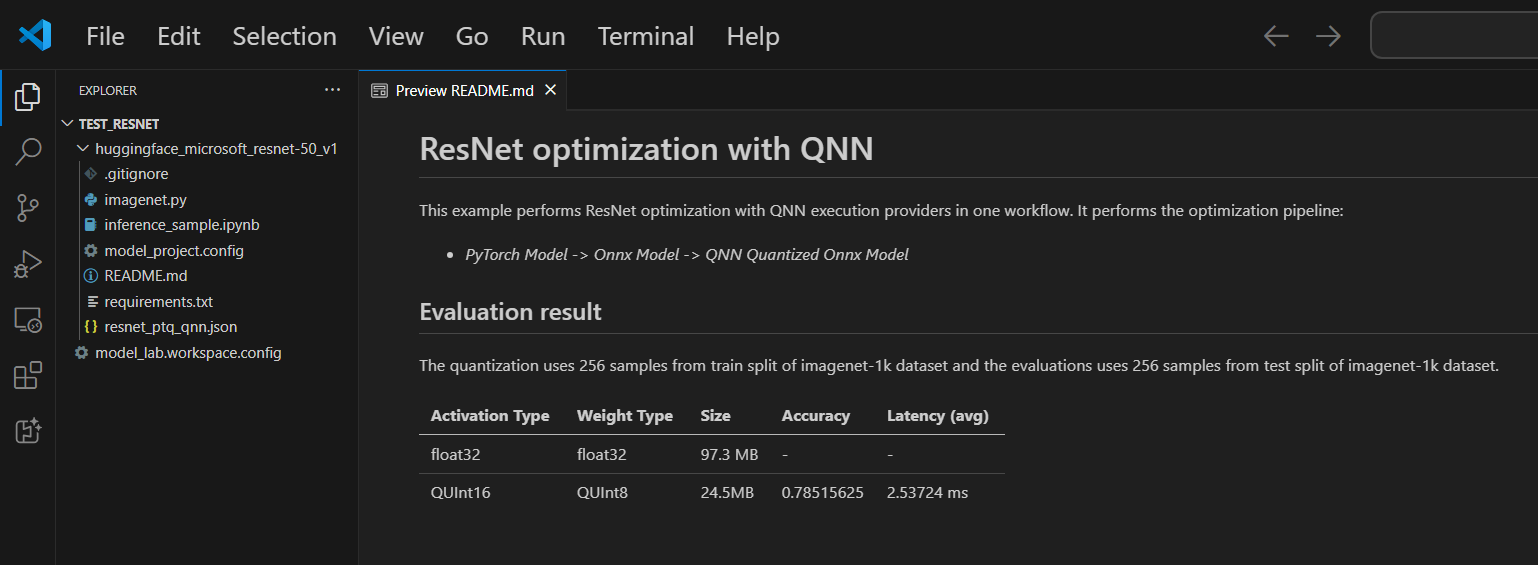
Task: Close the Preview README.md tab
Action: (550, 90)
